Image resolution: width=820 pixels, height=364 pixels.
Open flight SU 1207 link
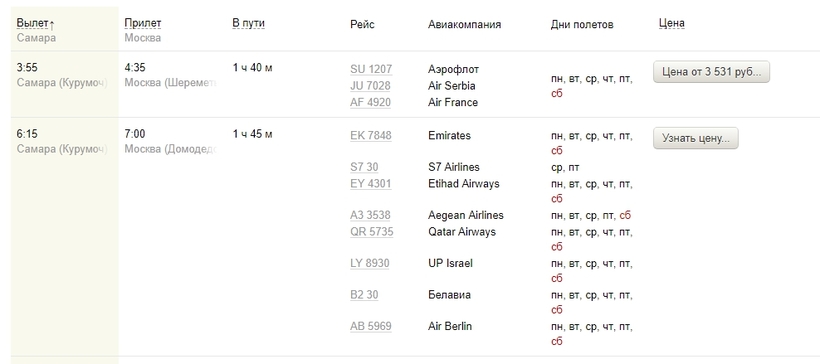coord(371,70)
